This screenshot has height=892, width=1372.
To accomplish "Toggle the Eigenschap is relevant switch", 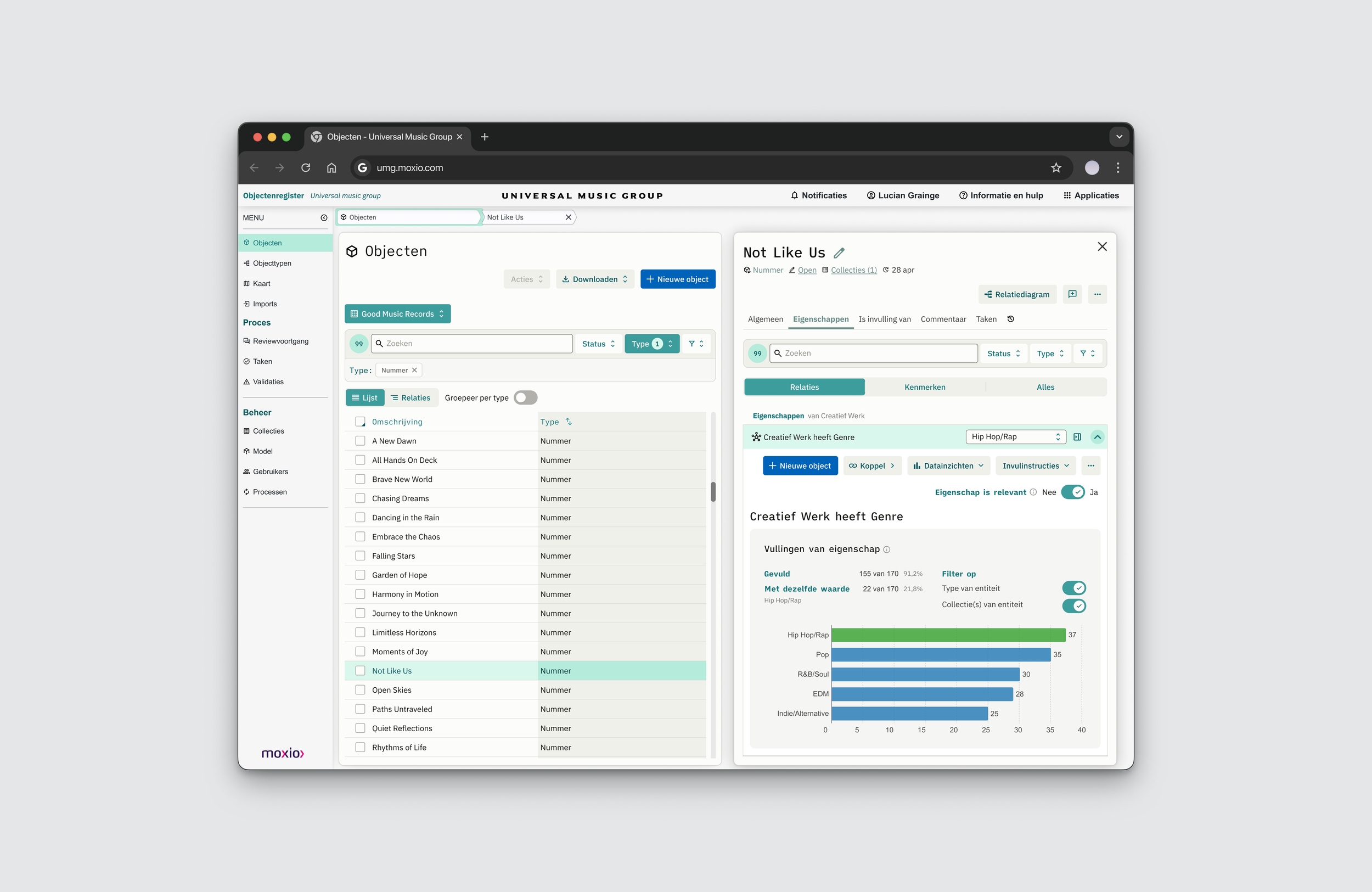I will coord(1073,492).
